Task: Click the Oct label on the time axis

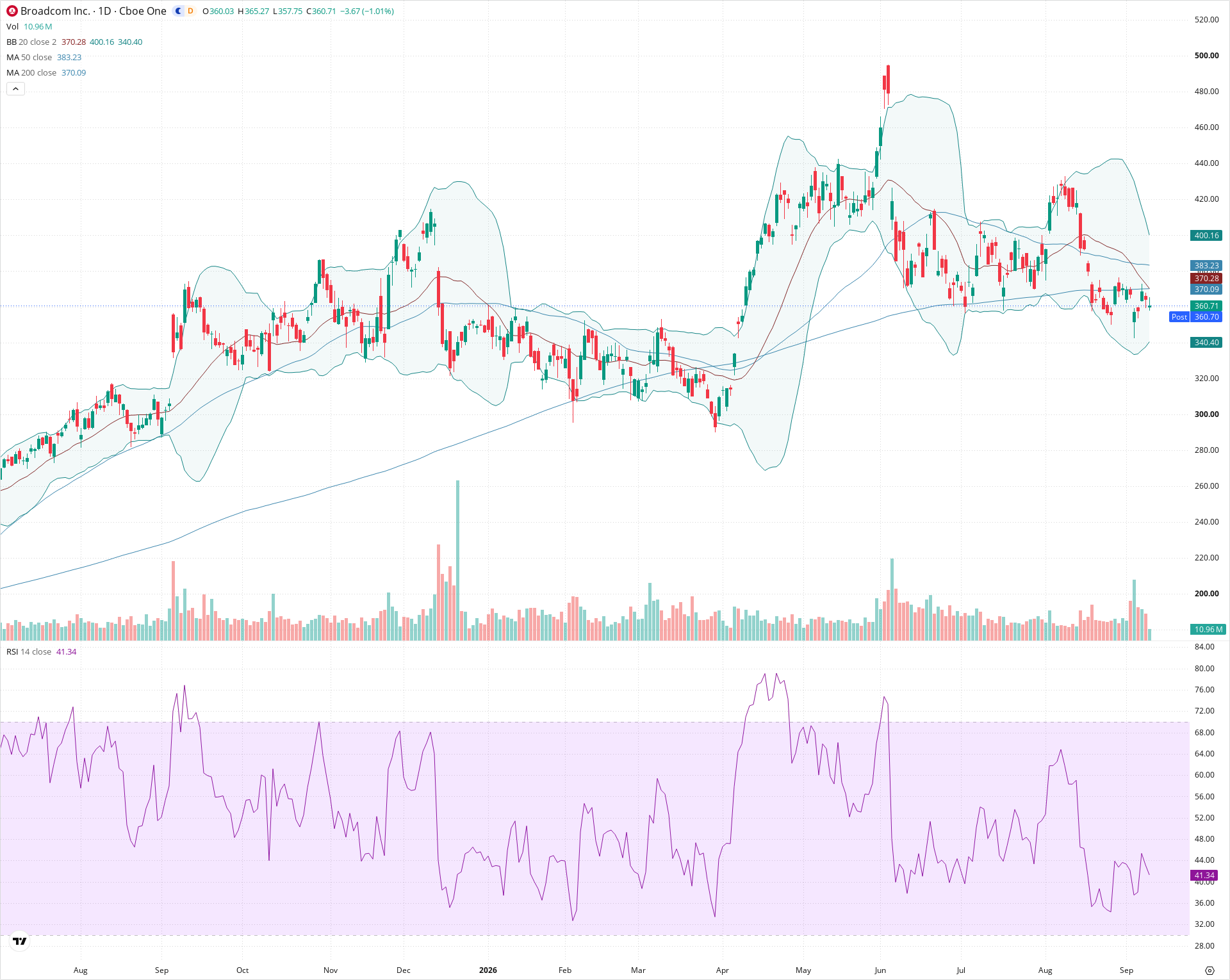Action: point(242,970)
